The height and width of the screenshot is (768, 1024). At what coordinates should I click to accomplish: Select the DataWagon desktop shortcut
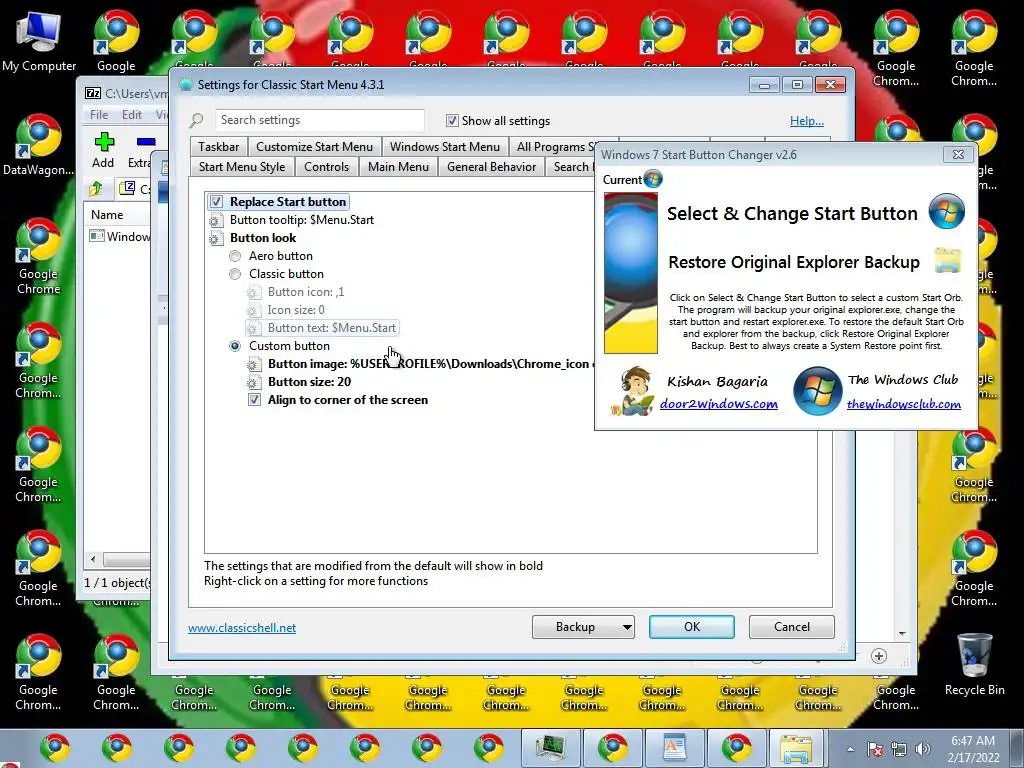[x=39, y=145]
